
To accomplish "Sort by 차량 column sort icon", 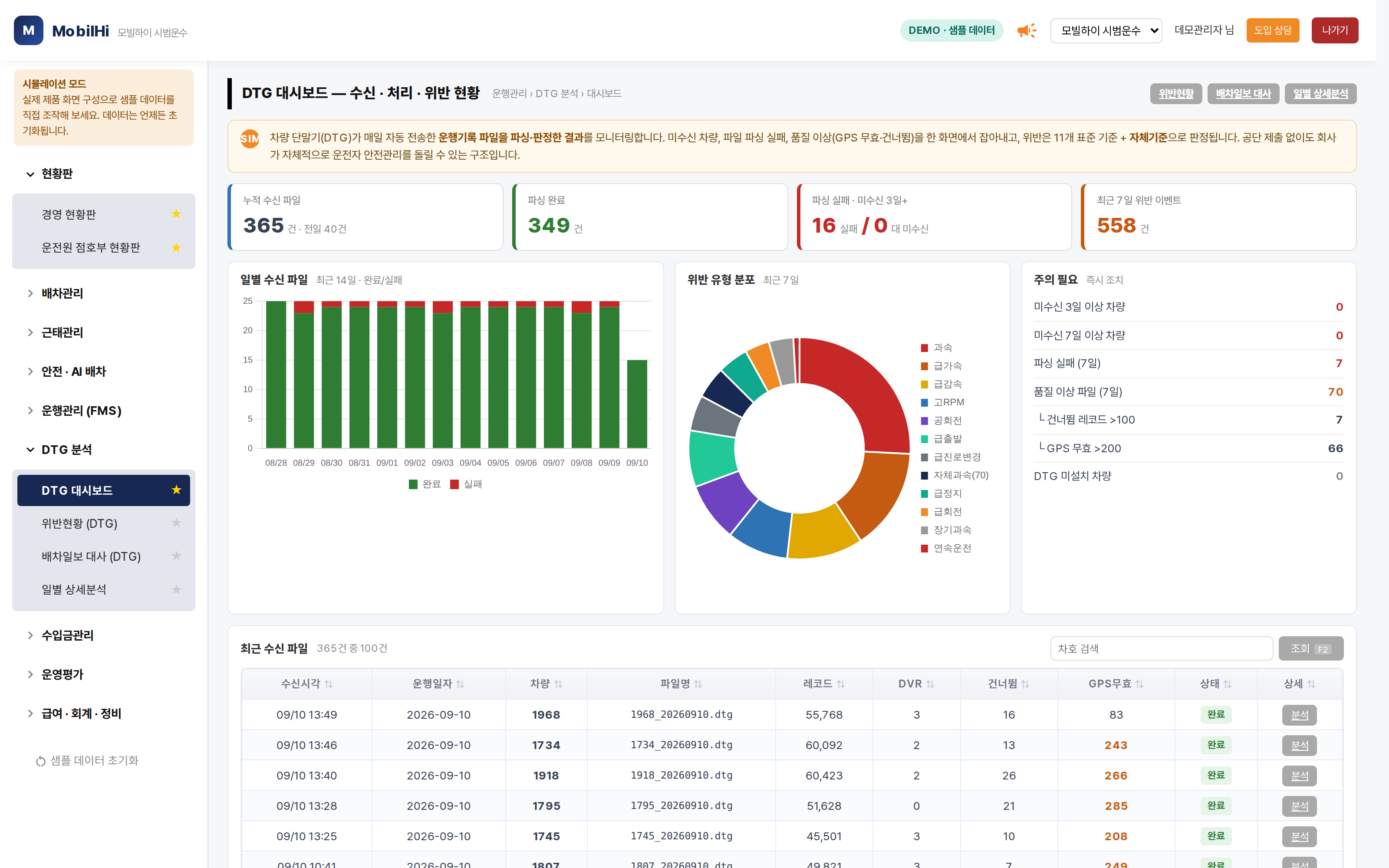I will (x=558, y=684).
